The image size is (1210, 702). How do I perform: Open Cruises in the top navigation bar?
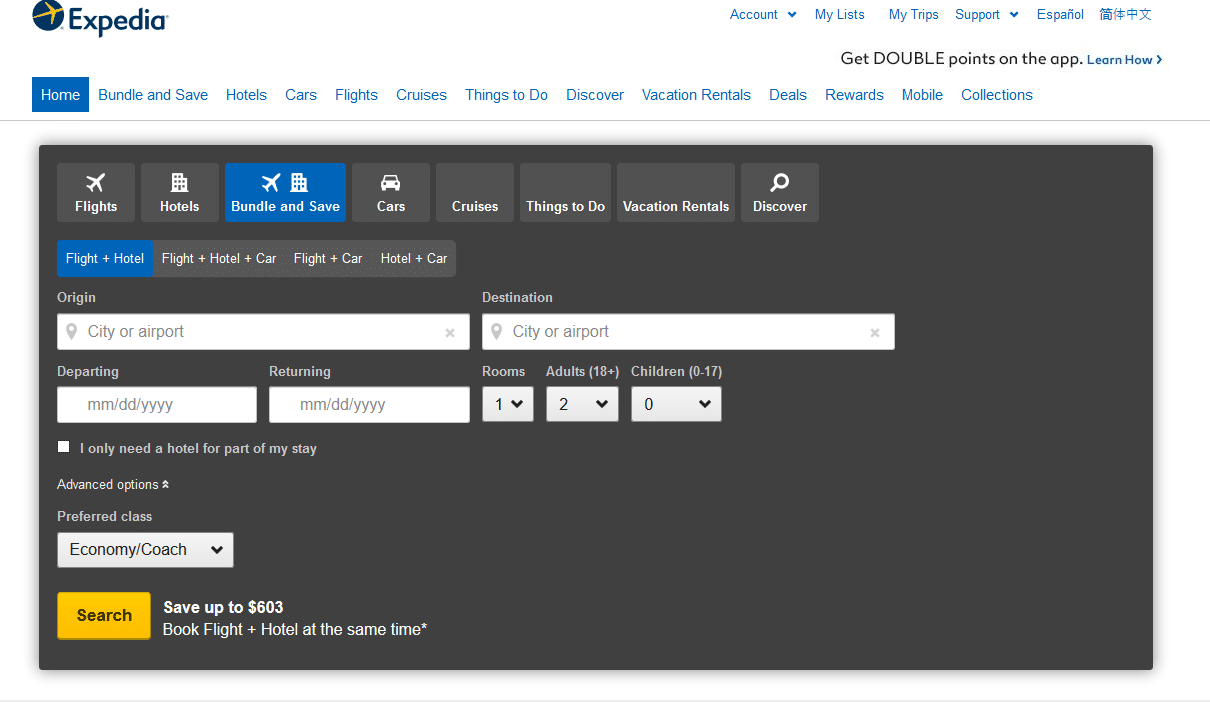[x=421, y=95]
